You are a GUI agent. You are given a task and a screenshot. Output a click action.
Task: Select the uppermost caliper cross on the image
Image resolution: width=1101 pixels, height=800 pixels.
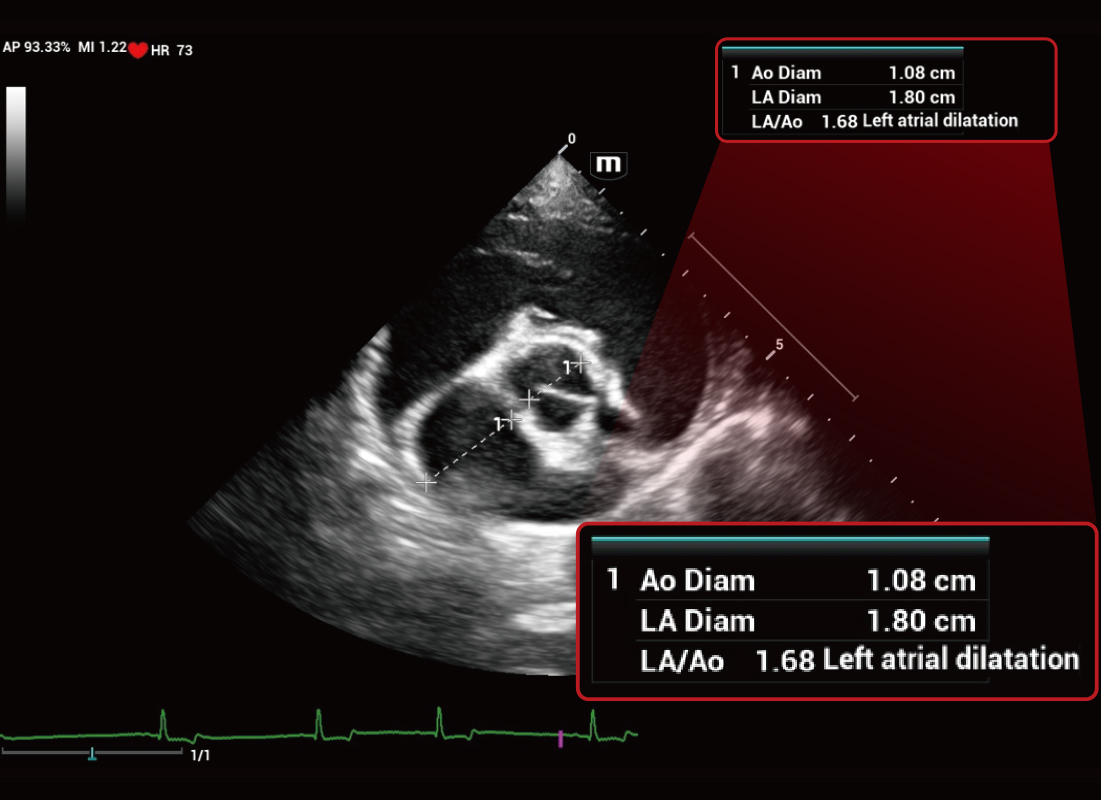coord(580,361)
